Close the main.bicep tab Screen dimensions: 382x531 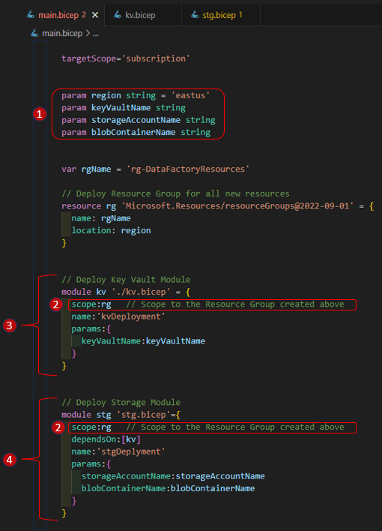point(95,15)
